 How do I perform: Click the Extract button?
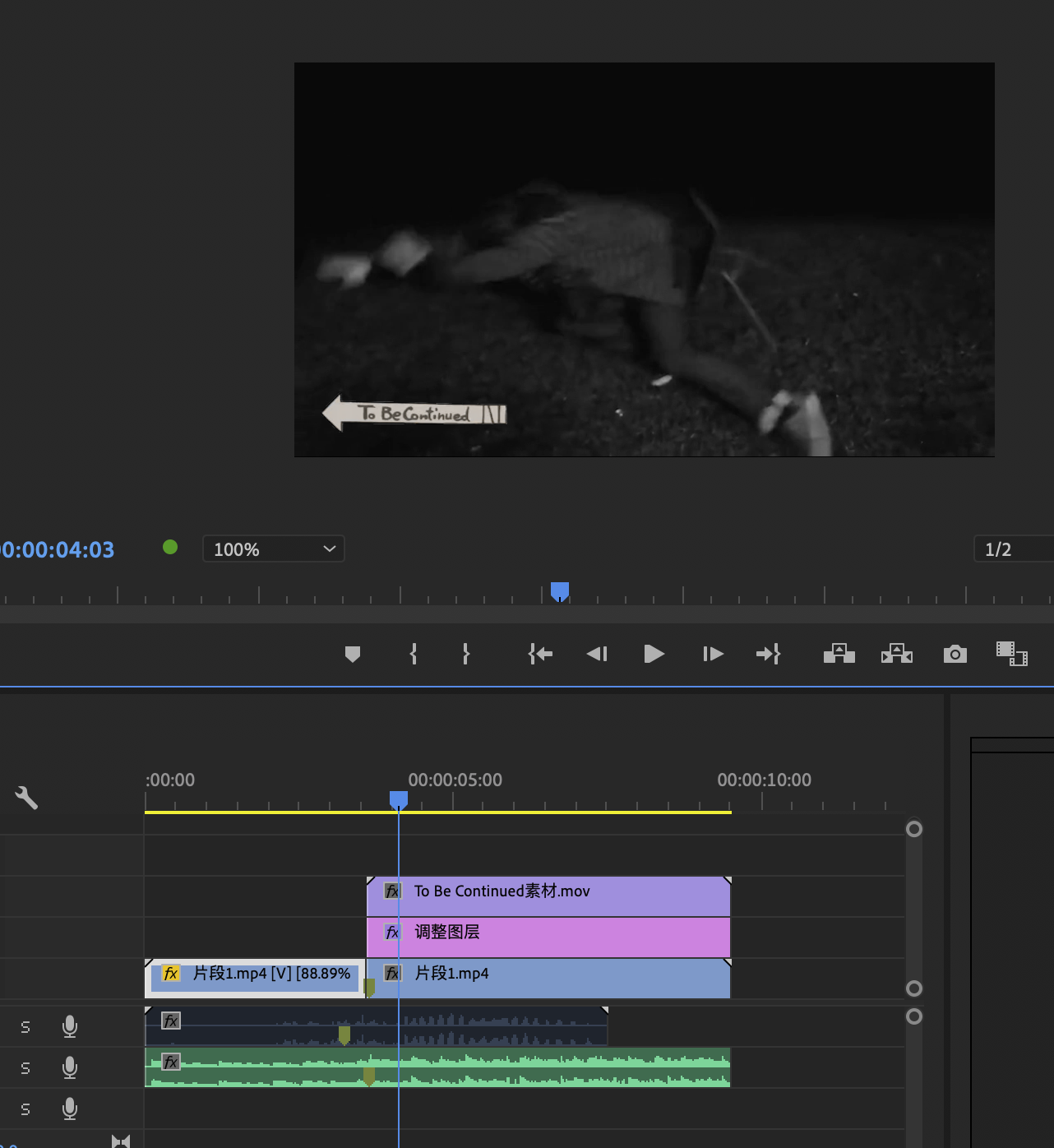[x=897, y=654]
